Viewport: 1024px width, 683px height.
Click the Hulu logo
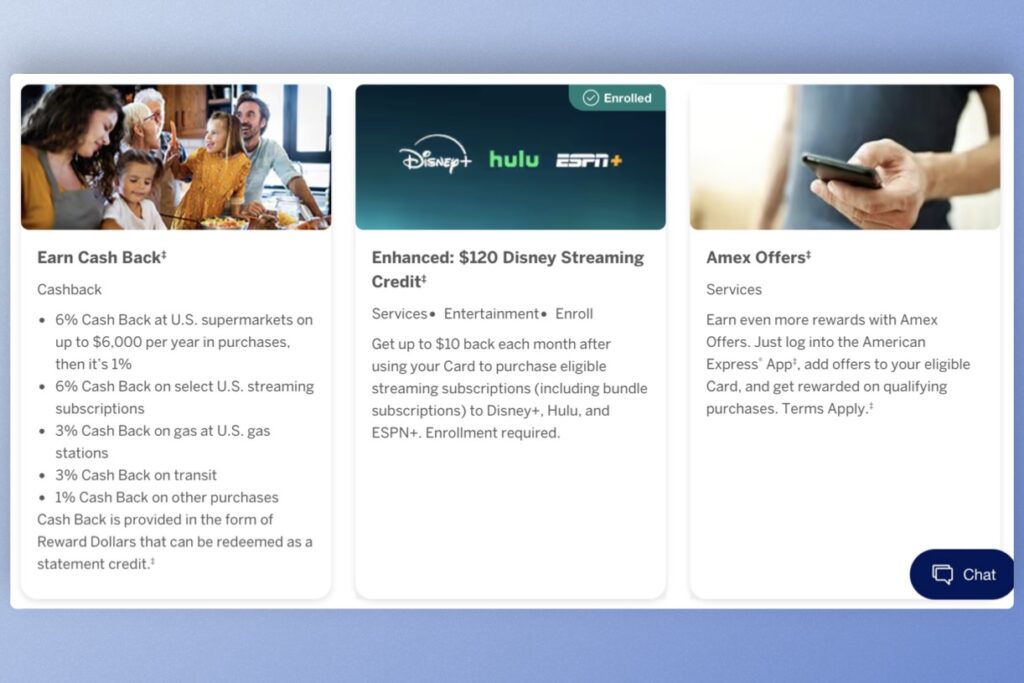click(514, 159)
